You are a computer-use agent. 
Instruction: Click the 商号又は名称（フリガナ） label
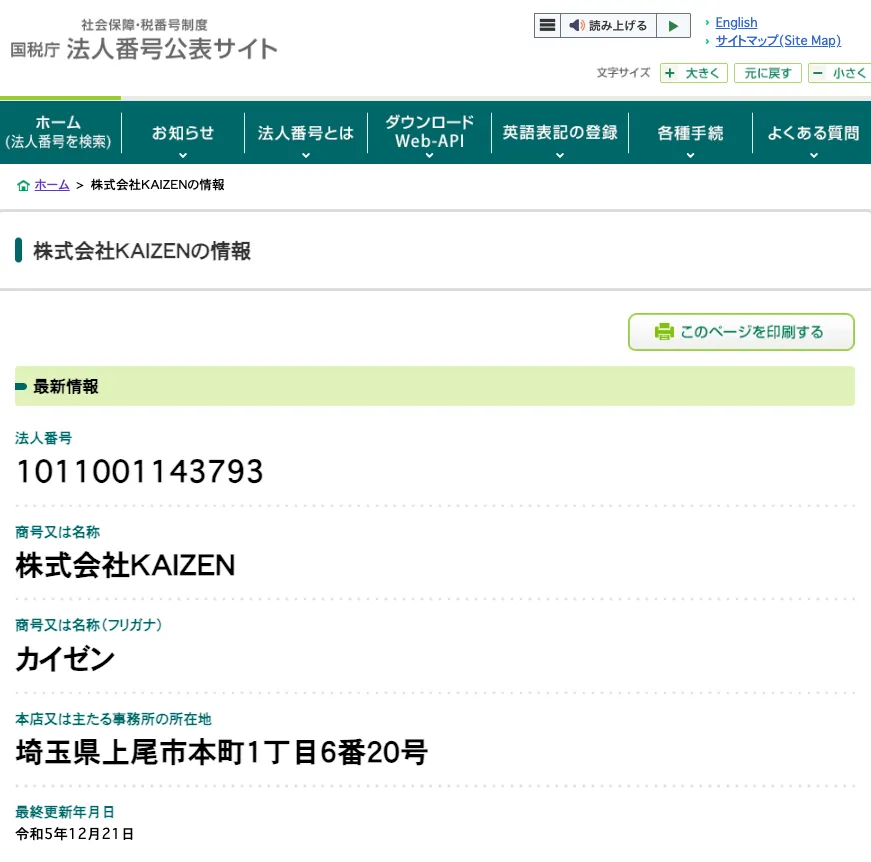coord(88,625)
